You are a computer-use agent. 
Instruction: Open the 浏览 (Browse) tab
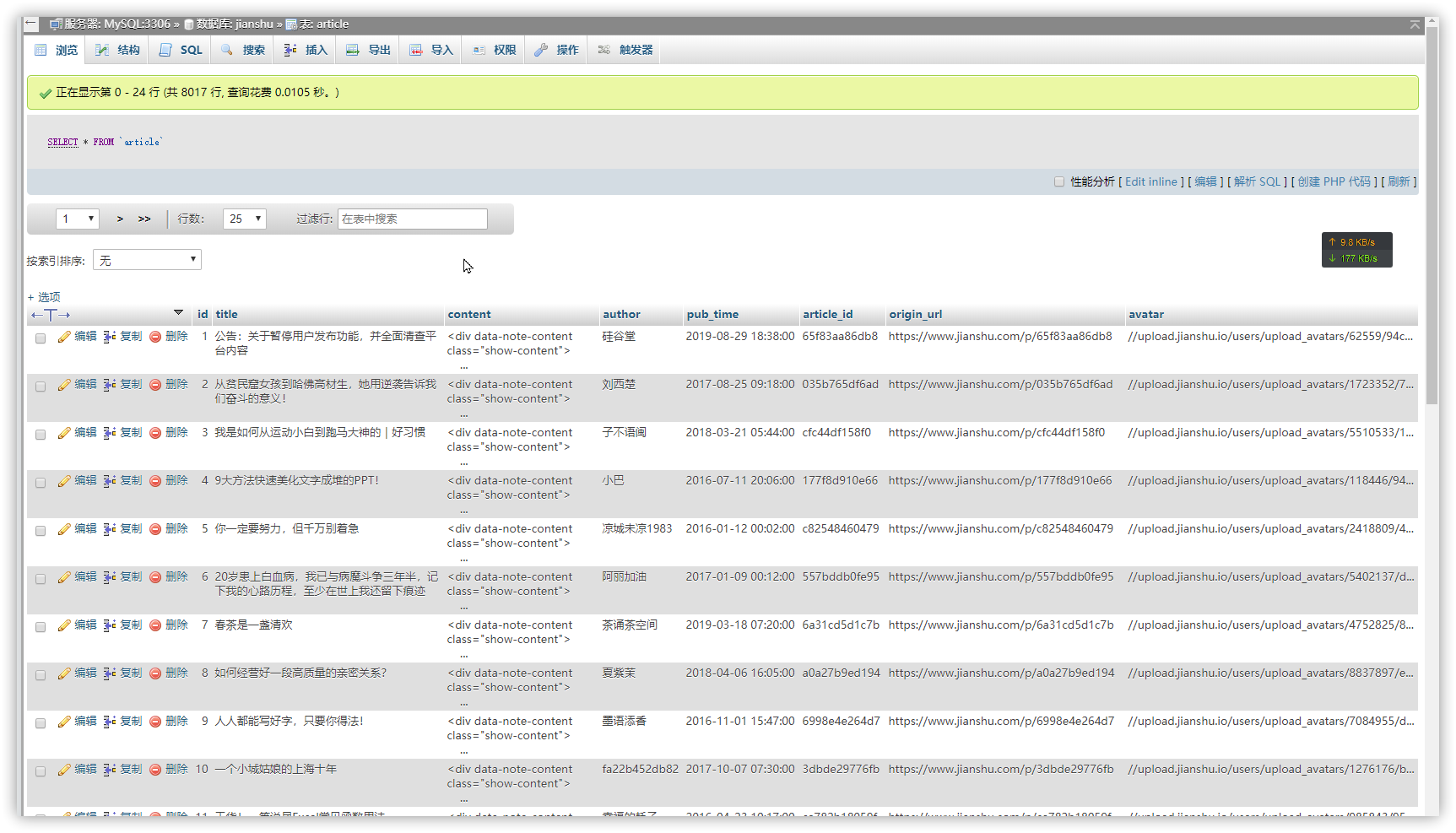57,50
